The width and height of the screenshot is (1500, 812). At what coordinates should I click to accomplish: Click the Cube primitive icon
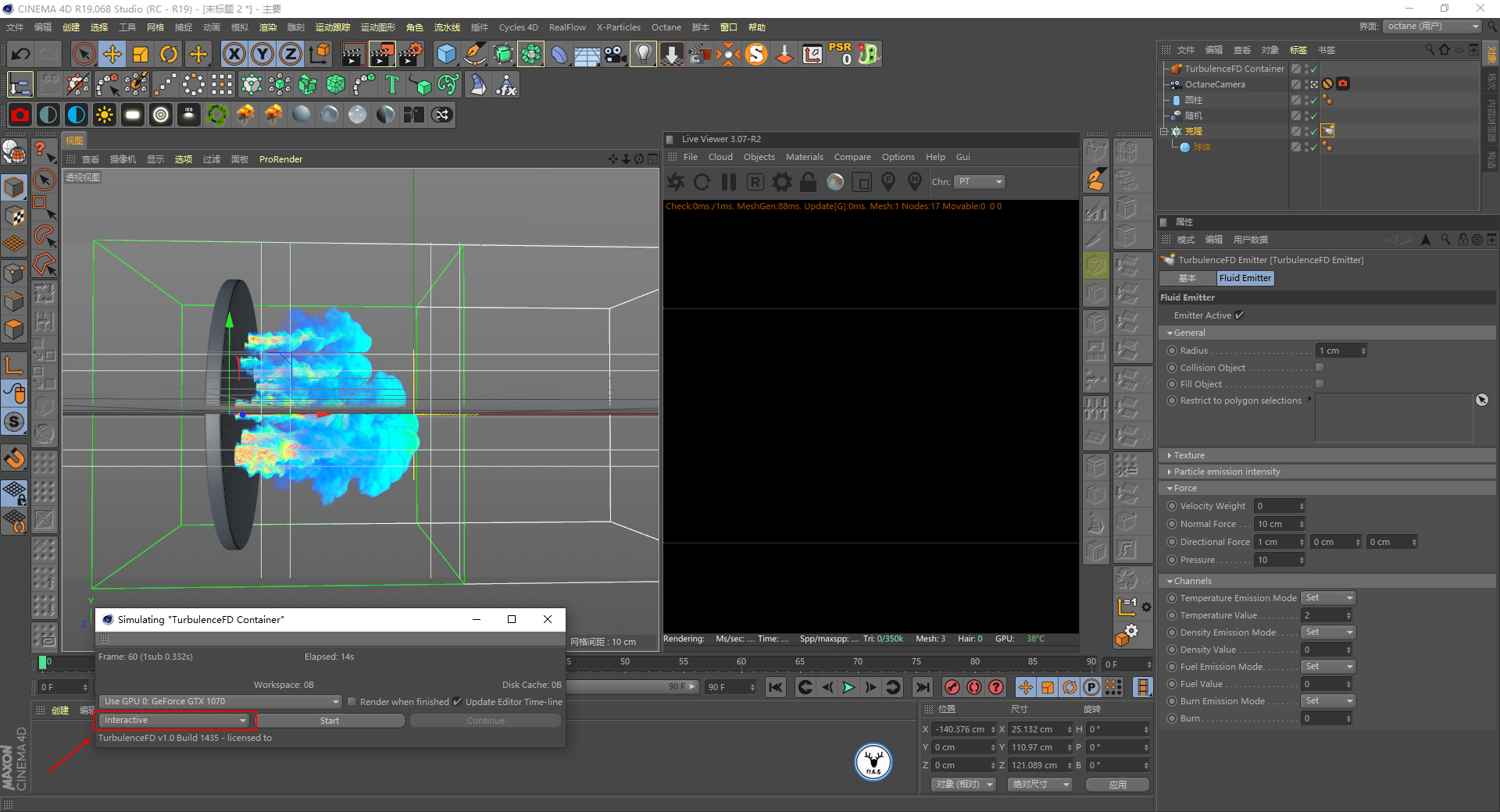pyautogui.click(x=446, y=54)
